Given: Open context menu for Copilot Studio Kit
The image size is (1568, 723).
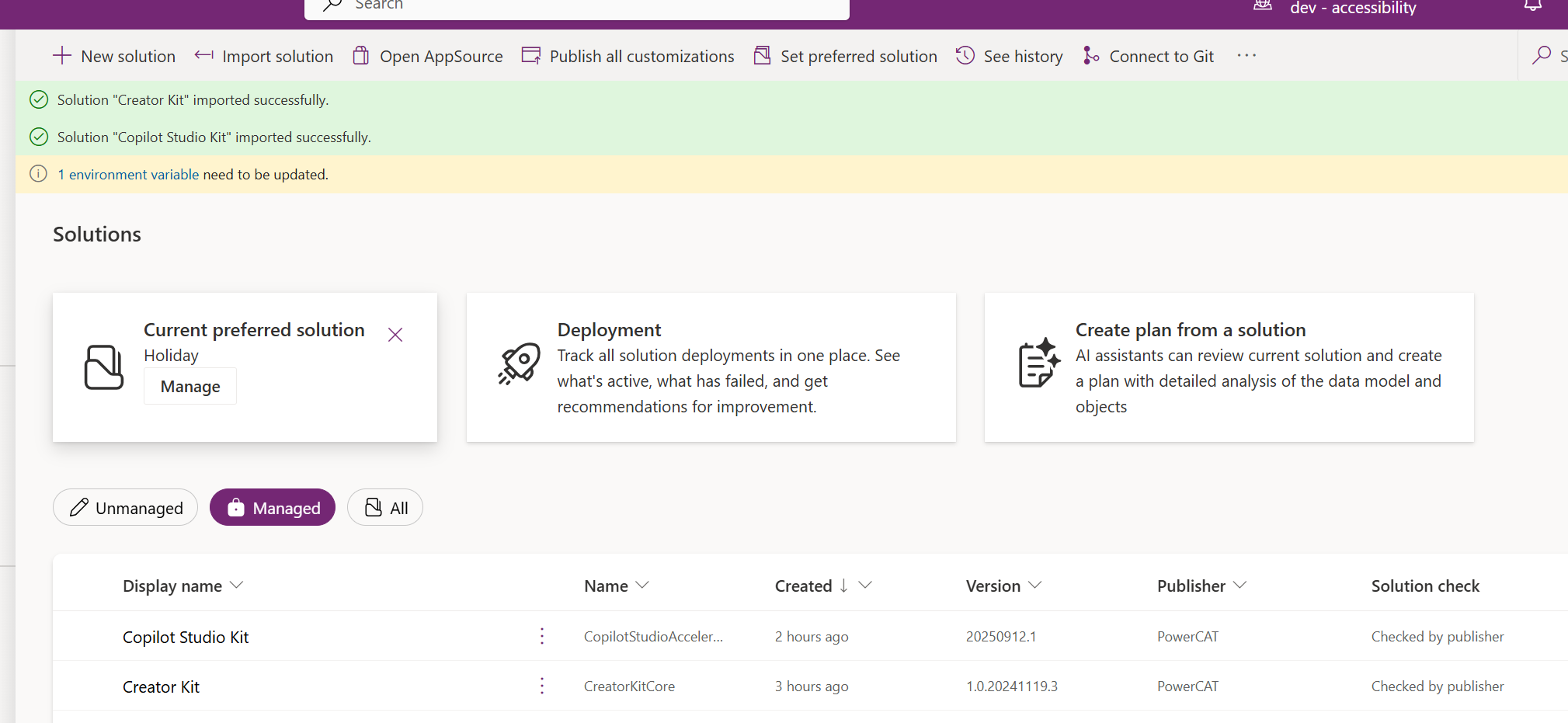Looking at the screenshot, I should pyautogui.click(x=541, y=635).
